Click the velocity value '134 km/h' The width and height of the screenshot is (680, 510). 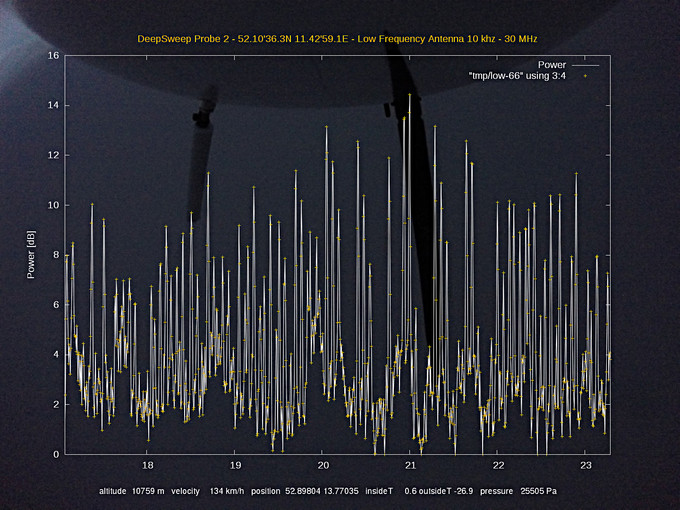tap(227, 491)
